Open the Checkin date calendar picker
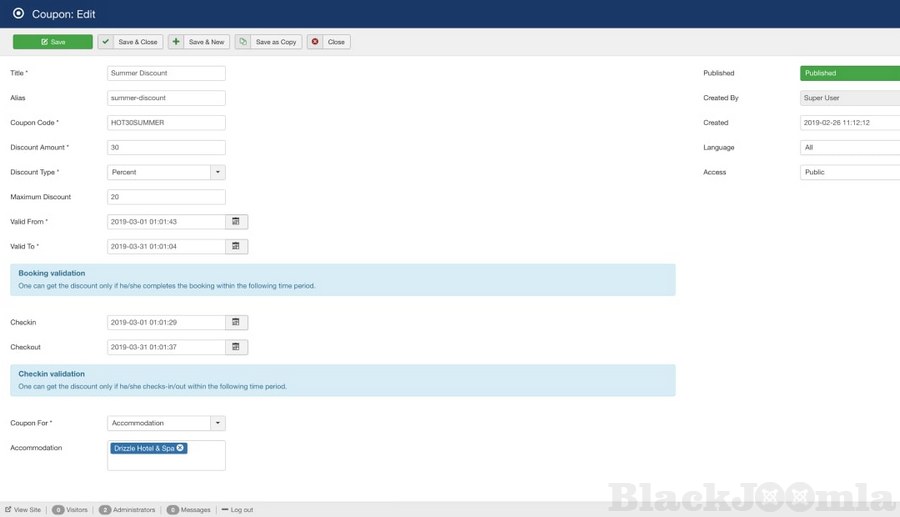Image resolution: width=900 pixels, height=517 pixels. [x=236, y=322]
